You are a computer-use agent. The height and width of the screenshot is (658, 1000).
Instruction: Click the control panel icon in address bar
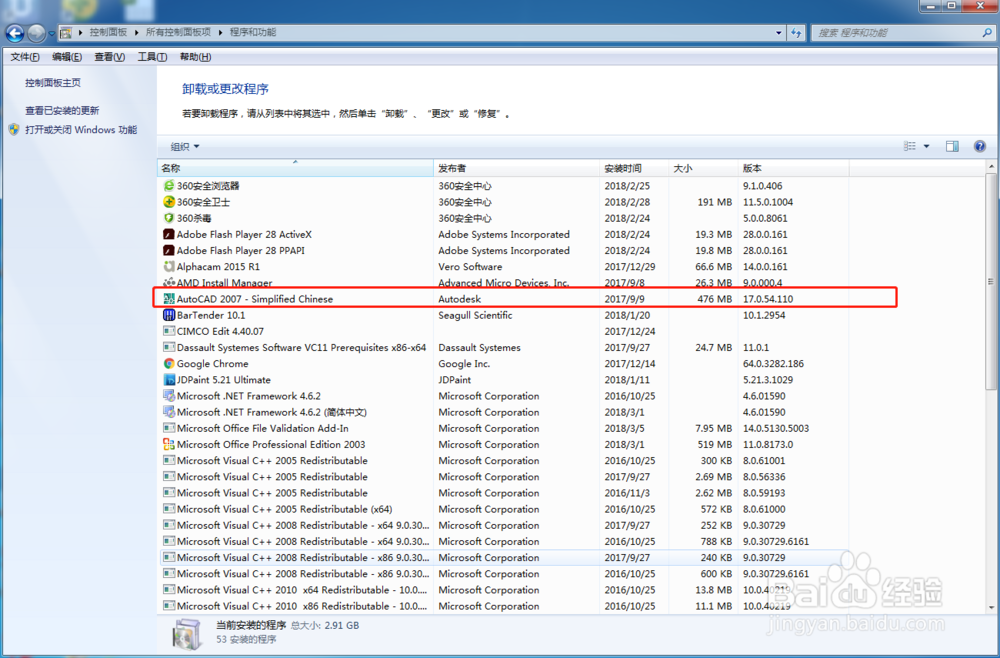coord(65,33)
